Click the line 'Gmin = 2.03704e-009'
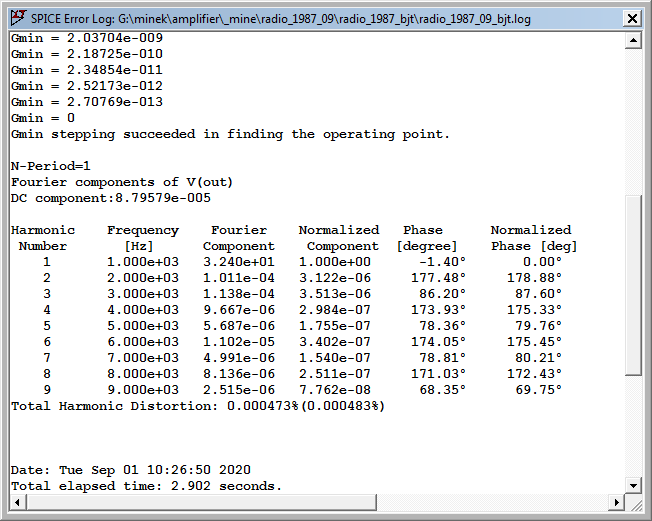 point(87,38)
